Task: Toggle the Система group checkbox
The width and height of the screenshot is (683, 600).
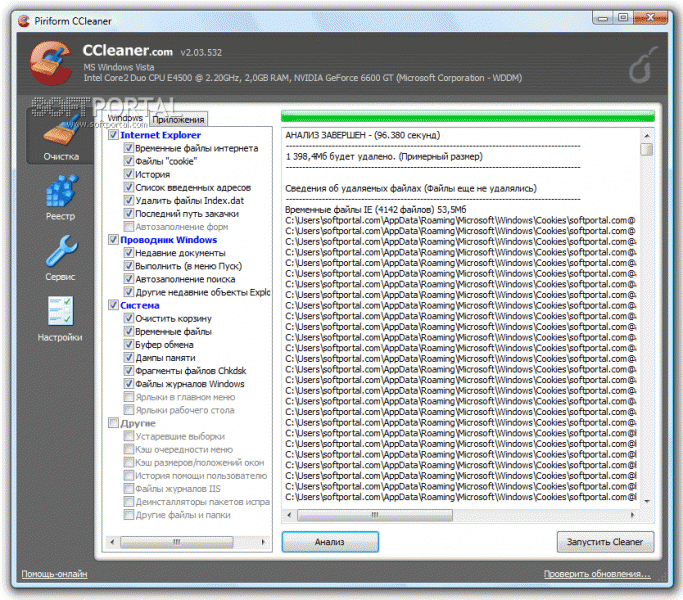Action: [x=113, y=305]
